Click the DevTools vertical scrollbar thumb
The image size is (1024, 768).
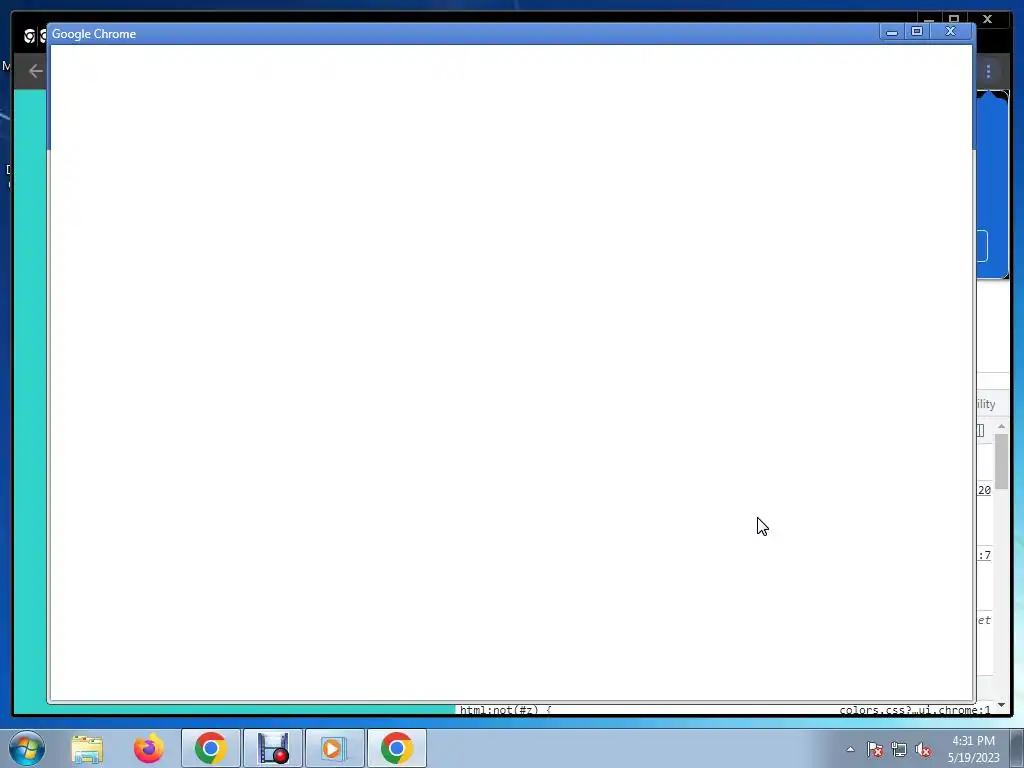tap(1002, 460)
